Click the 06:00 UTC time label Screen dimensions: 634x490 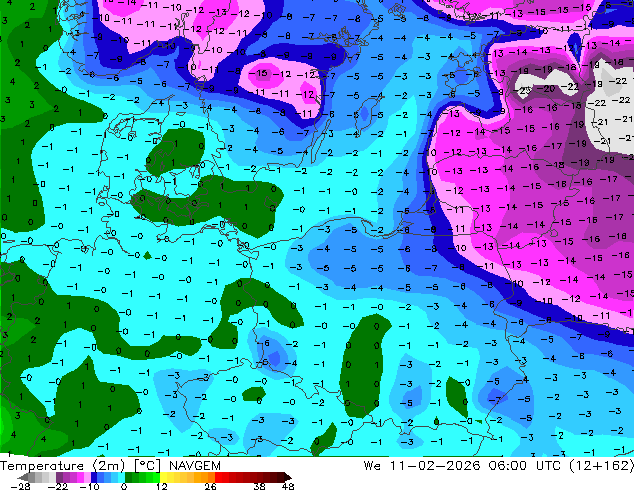(x=524, y=466)
